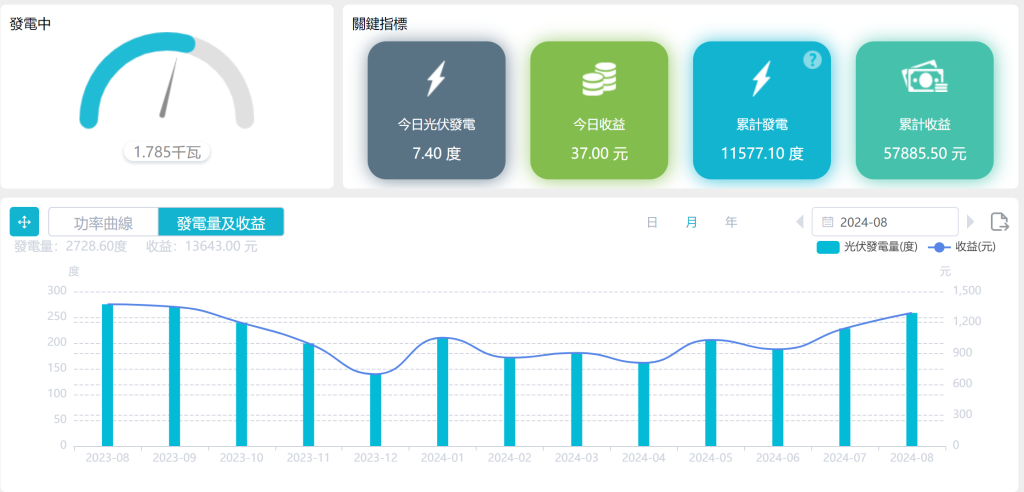Switch chart range to 年
The width and height of the screenshot is (1024, 492).
731,222
